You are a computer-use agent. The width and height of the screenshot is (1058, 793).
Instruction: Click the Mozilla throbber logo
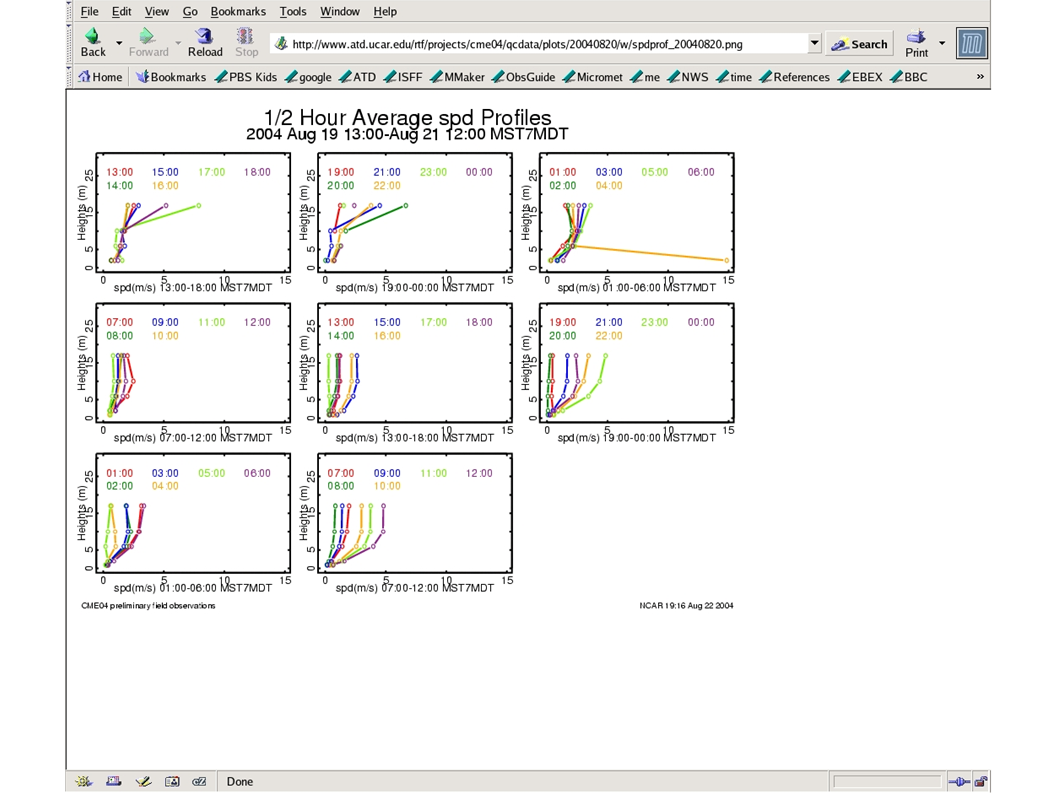point(971,43)
